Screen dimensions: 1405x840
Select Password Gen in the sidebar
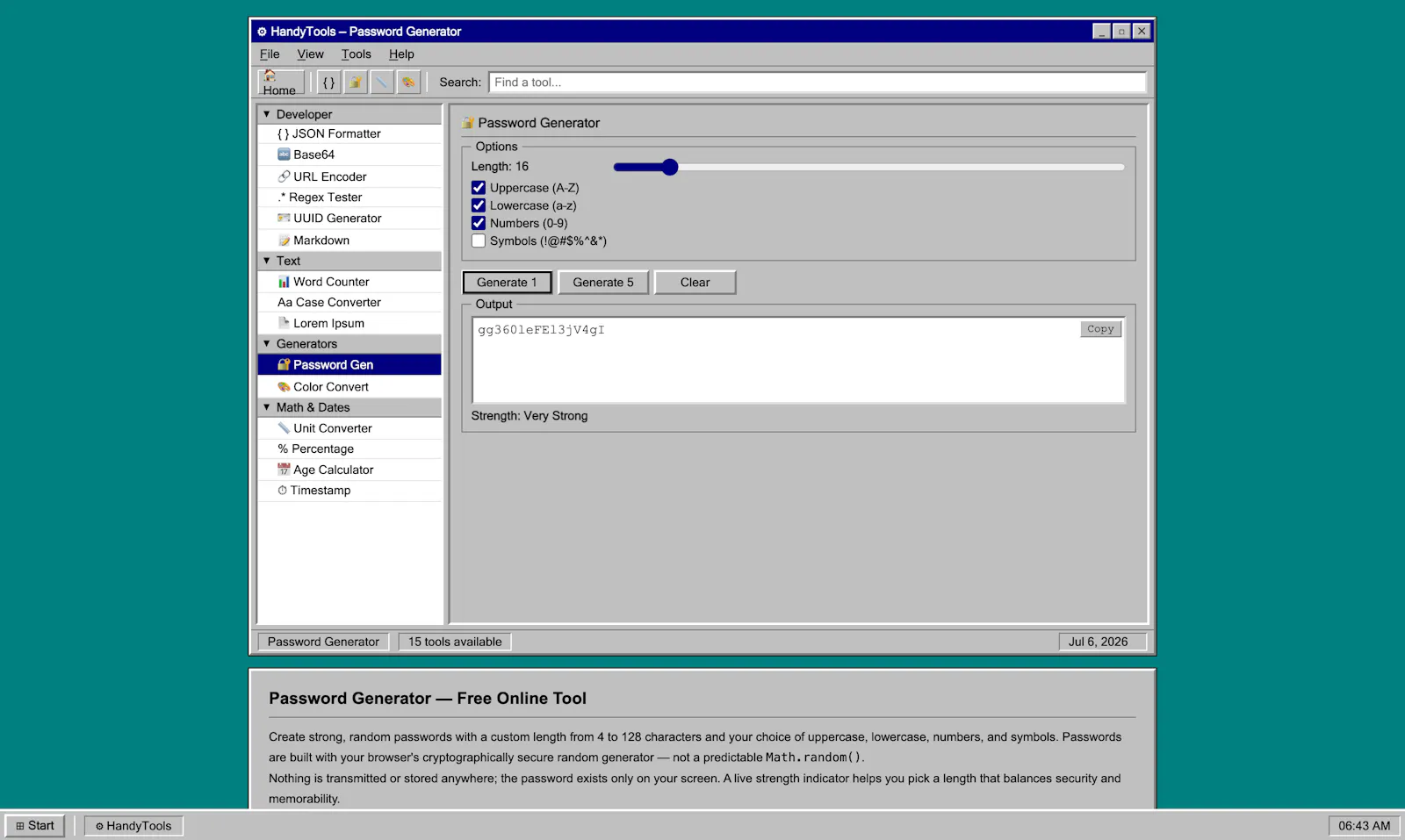(349, 364)
